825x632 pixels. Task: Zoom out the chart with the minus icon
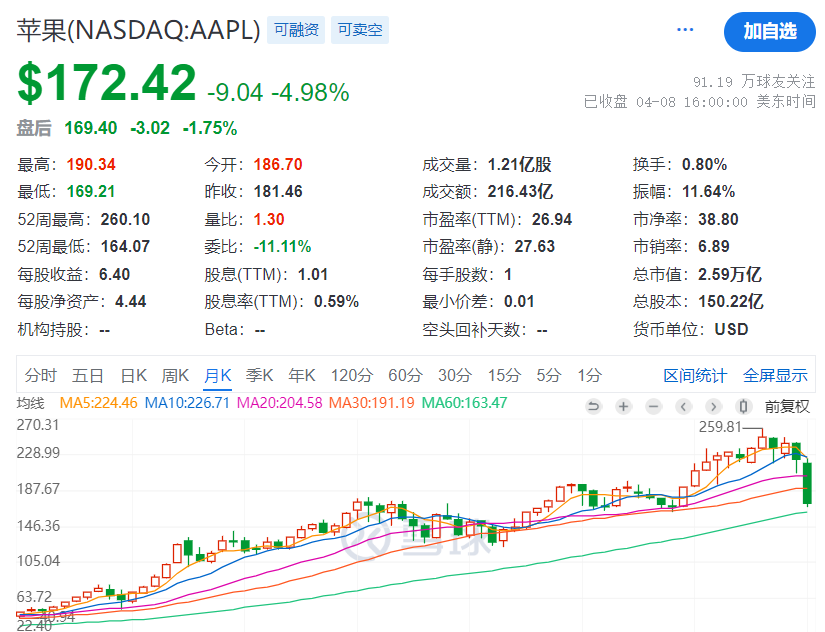tap(653, 406)
